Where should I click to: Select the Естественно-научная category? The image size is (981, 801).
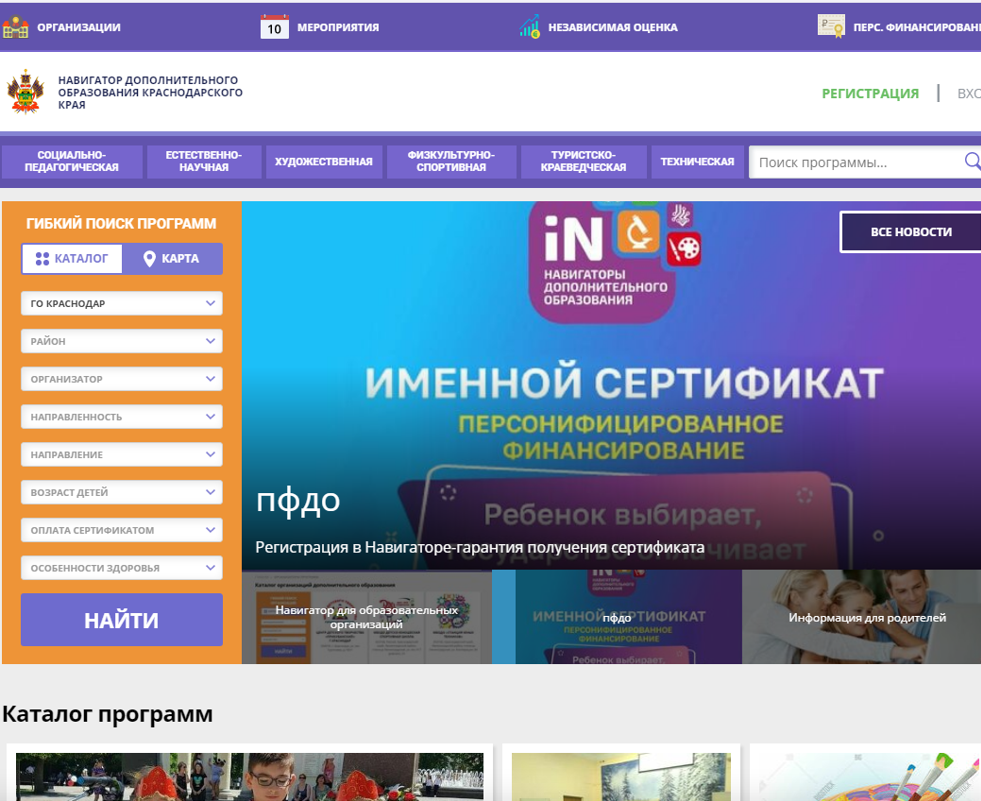(x=203, y=161)
